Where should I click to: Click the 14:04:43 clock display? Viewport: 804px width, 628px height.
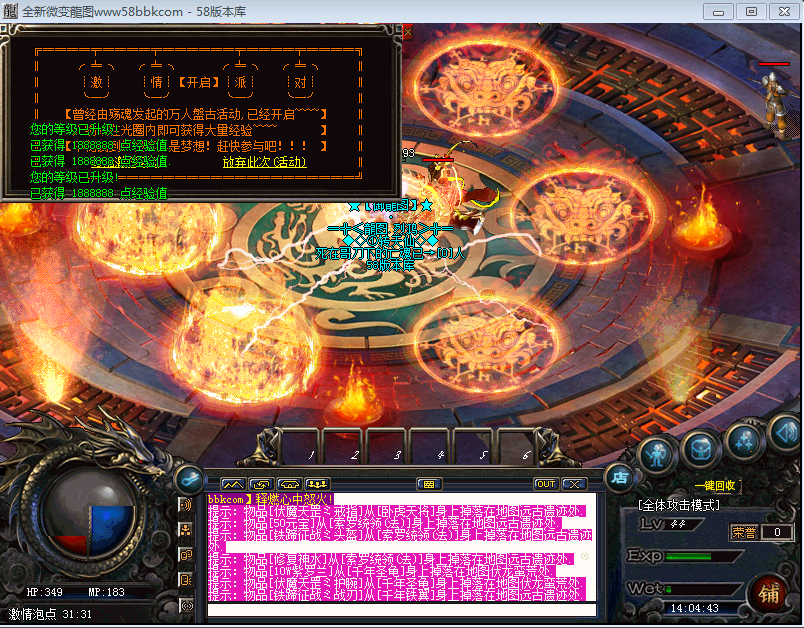(694, 609)
